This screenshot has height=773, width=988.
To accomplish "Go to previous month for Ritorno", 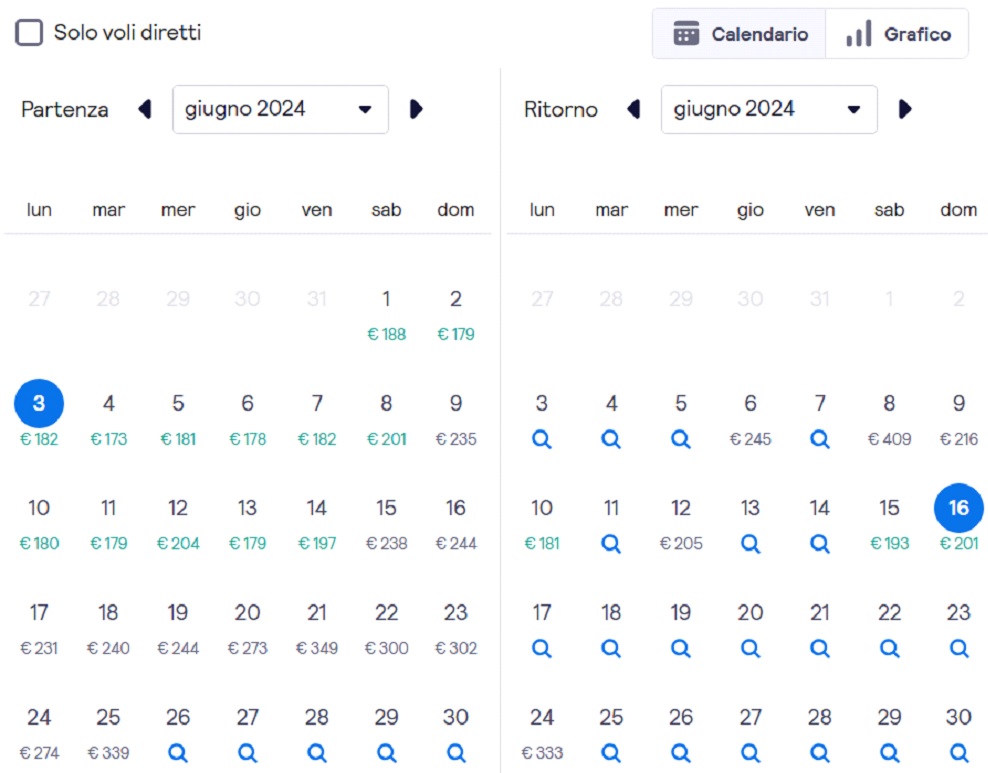I will (634, 109).
